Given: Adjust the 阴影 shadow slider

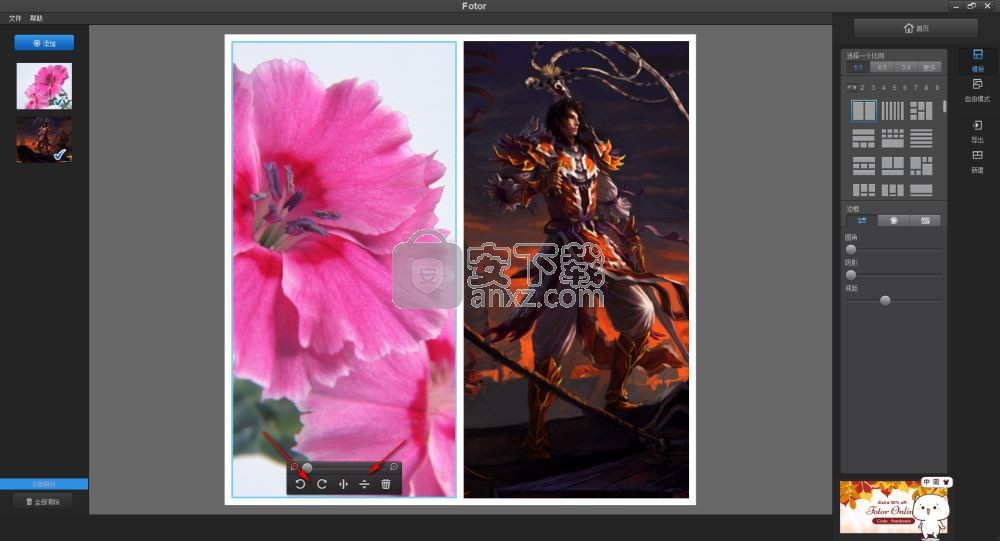Looking at the screenshot, I should click(851, 275).
